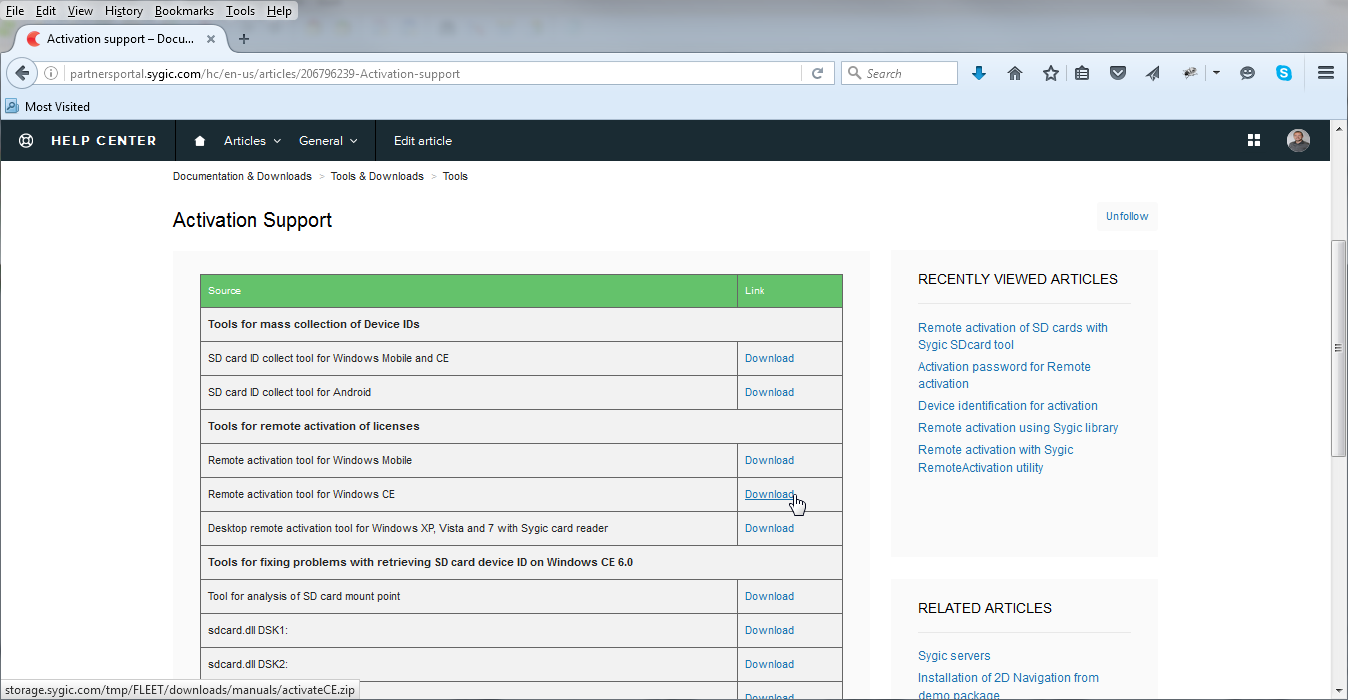The width and height of the screenshot is (1348, 700).
Task: Open the Bookmarks menu
Action: click(184, 11)
